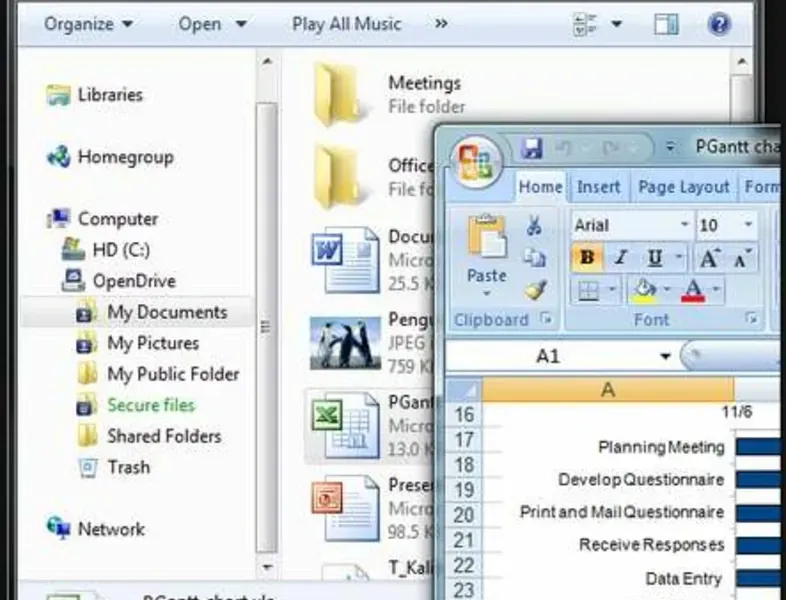The width and height of the screenshot is (786, 600).
Task: Select column A header in Excel
Action: coord(608,389)
